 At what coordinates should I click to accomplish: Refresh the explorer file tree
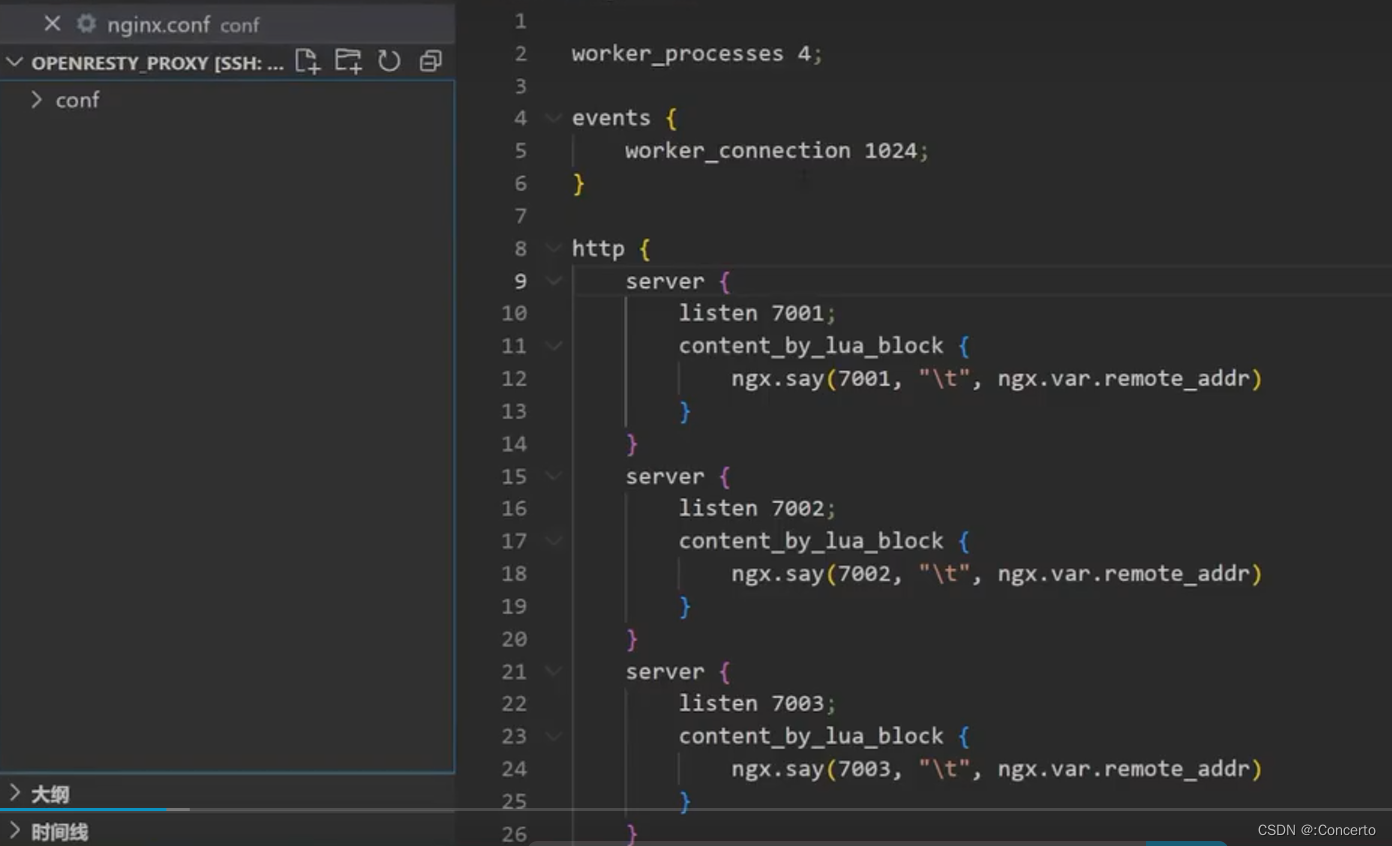(x=389, y=61)
